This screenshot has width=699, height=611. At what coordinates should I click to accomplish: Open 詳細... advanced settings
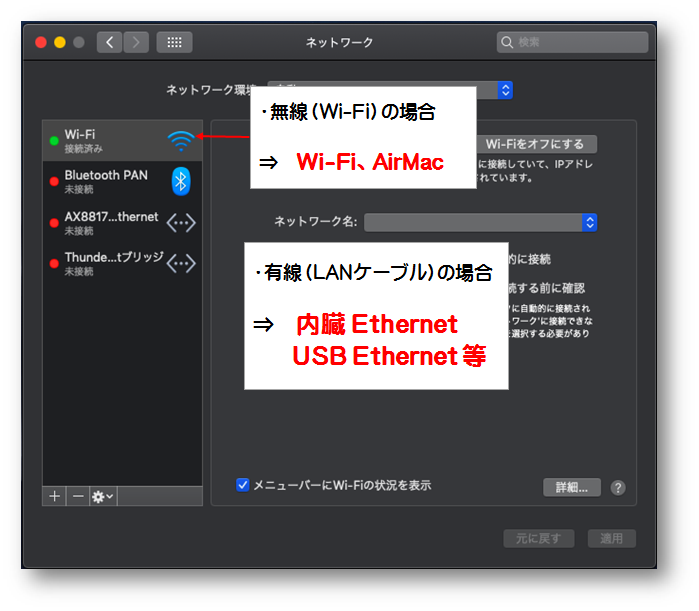(572, 487)
